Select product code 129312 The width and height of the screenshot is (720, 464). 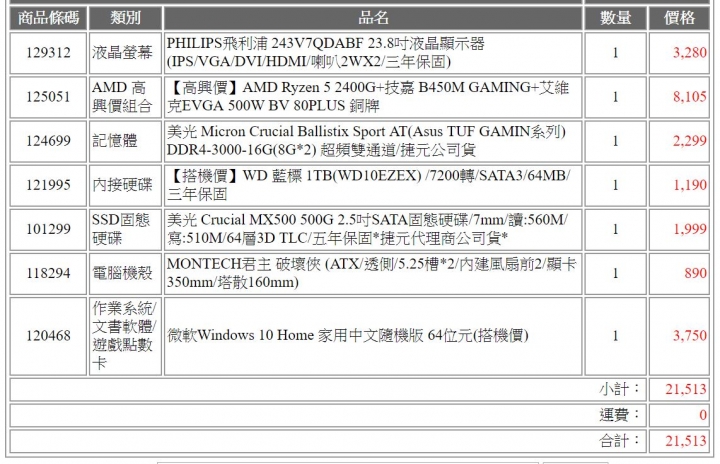pos(48,53)
